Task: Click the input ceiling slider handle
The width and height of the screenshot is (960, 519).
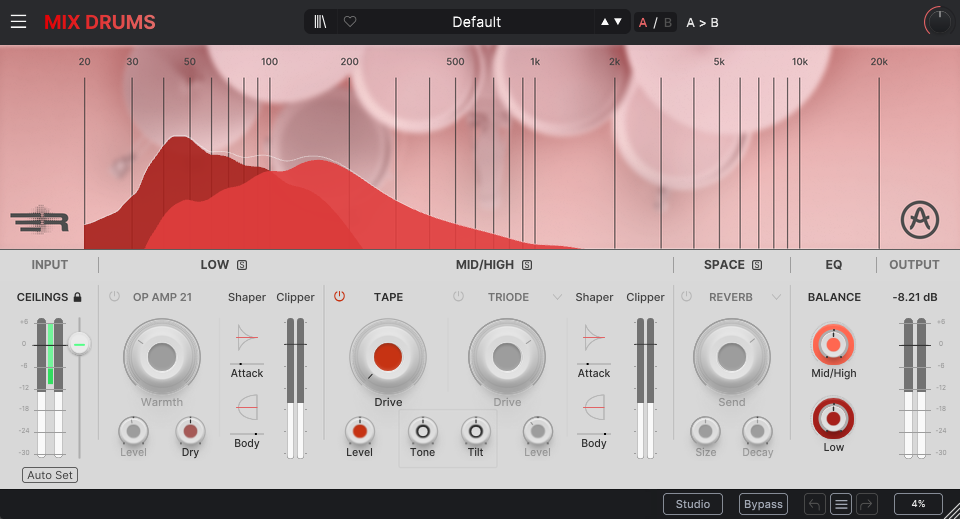Action: [79, 344]
